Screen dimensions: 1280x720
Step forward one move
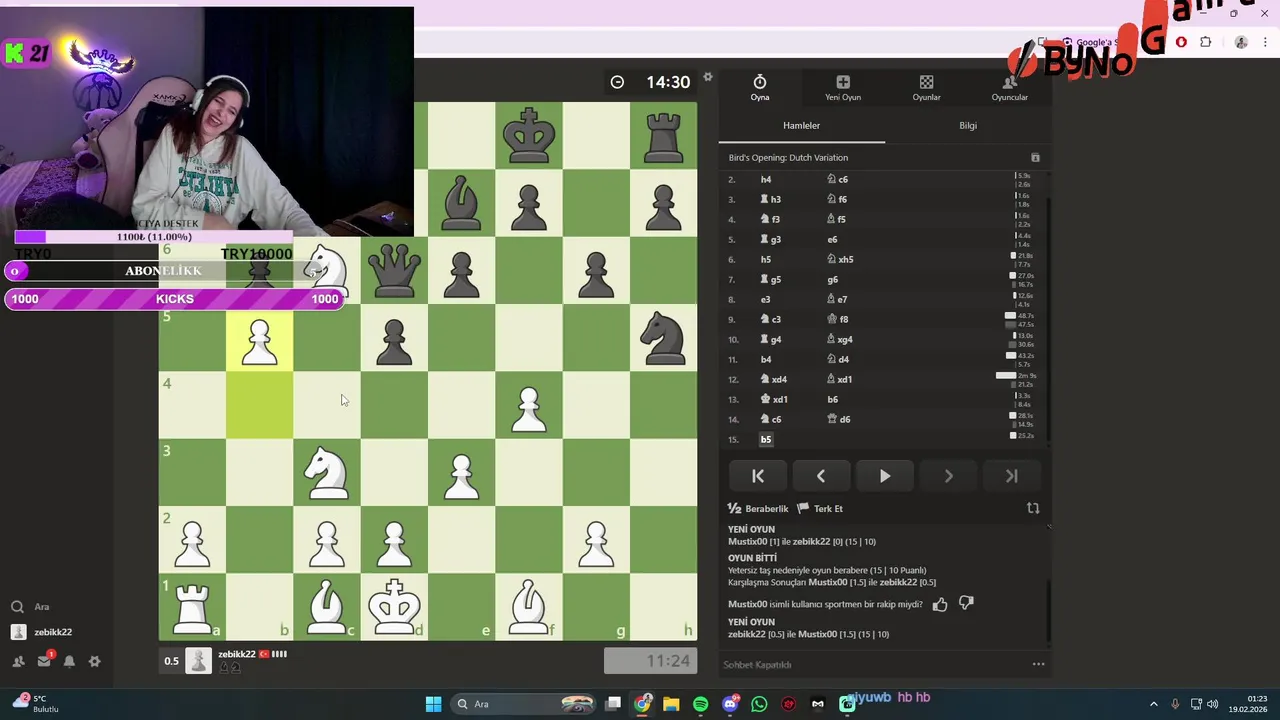pyautogui.click(x=948, y=477)
